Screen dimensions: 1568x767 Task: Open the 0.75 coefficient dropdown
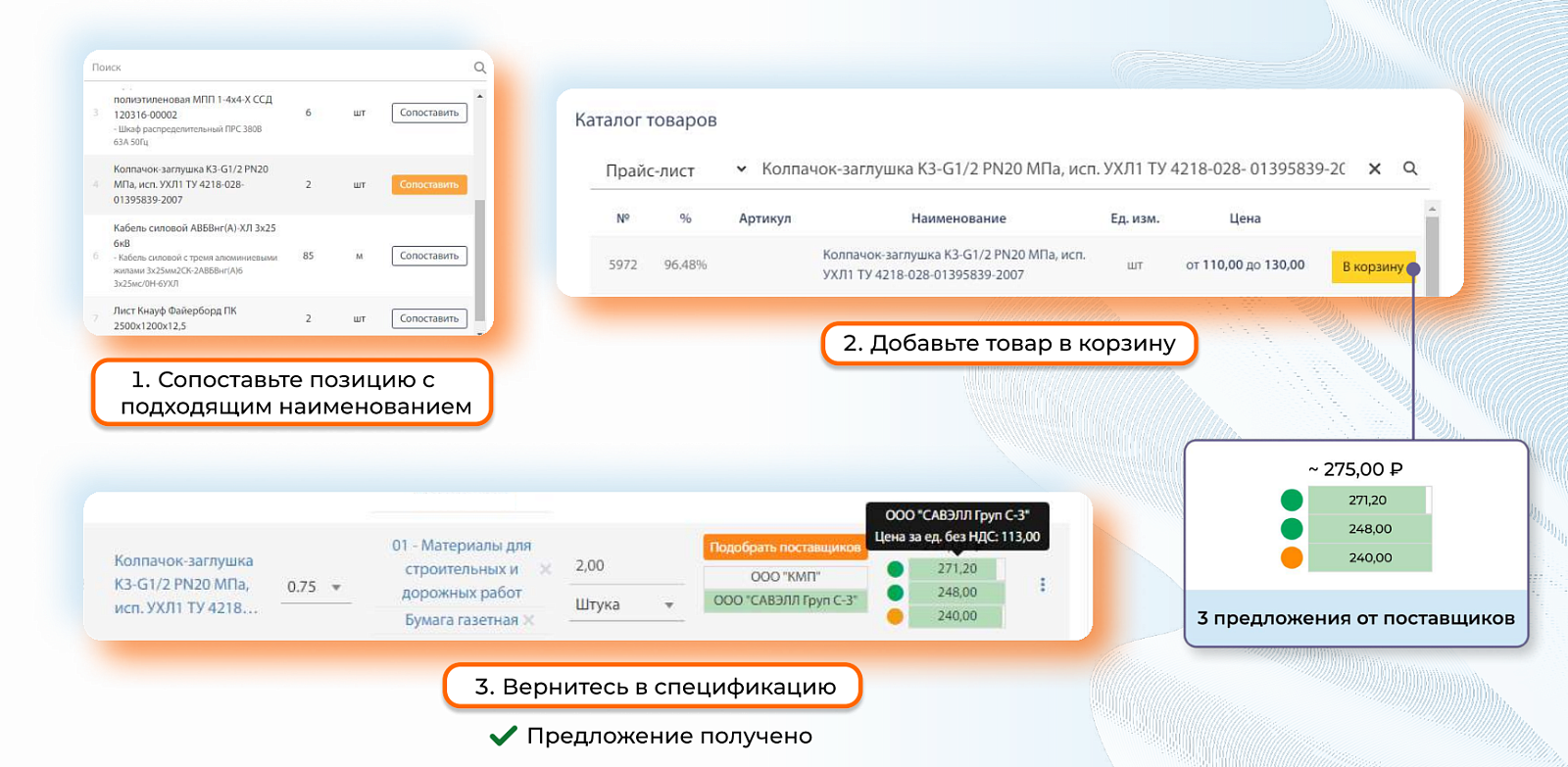[x=315, y=587]
